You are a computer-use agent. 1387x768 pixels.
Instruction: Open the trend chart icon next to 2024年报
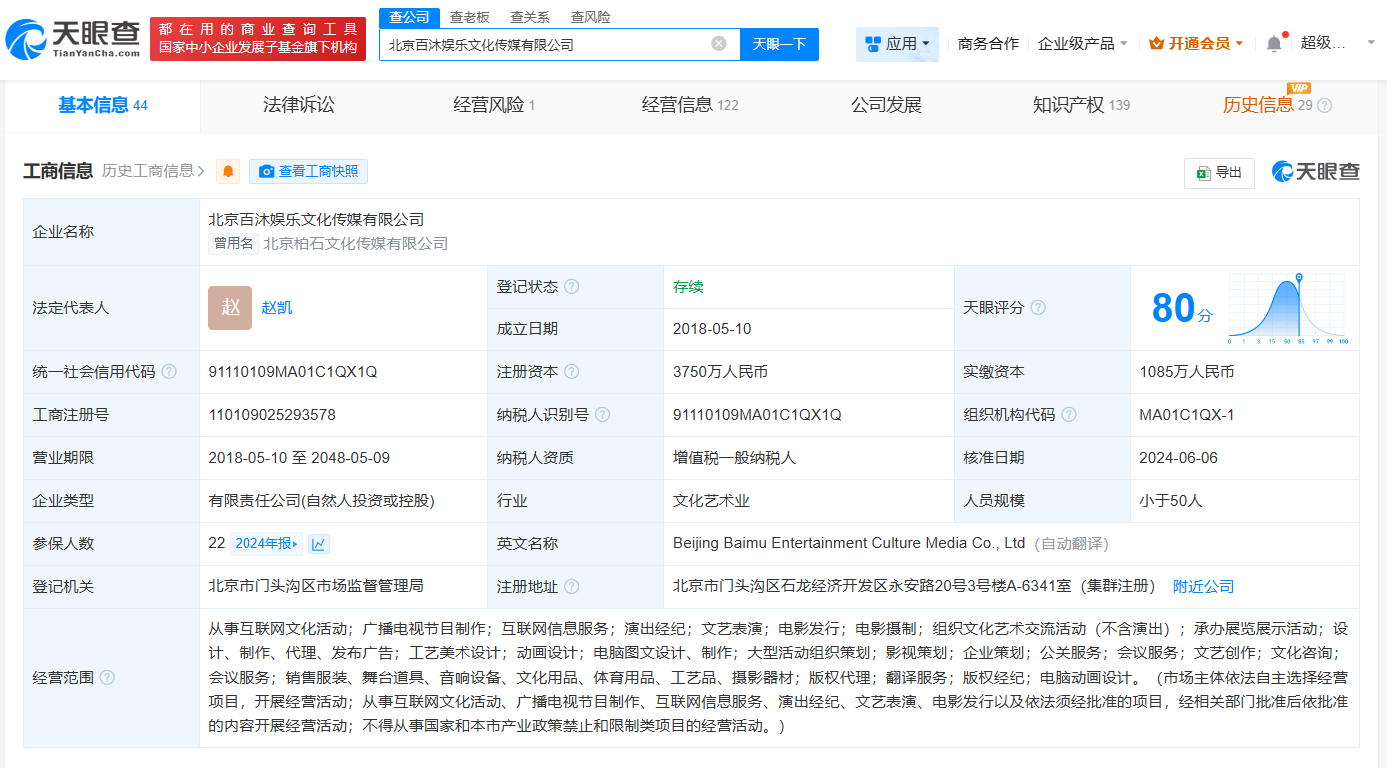[321, 542]
